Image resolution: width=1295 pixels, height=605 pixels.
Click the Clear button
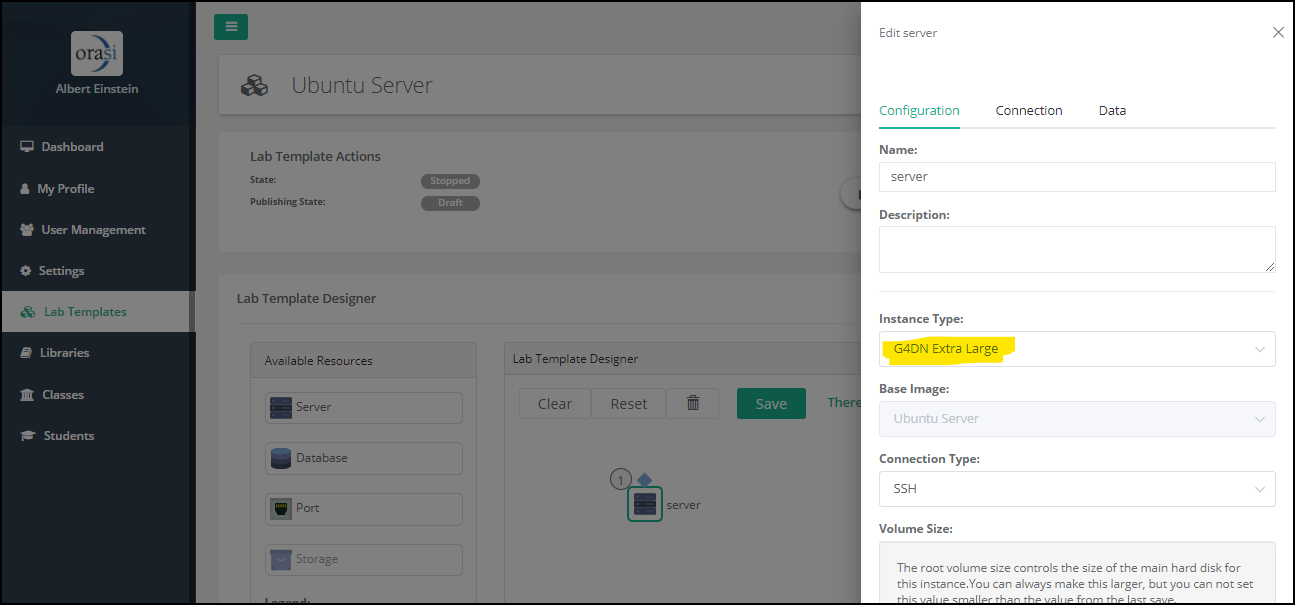[555, 404]
